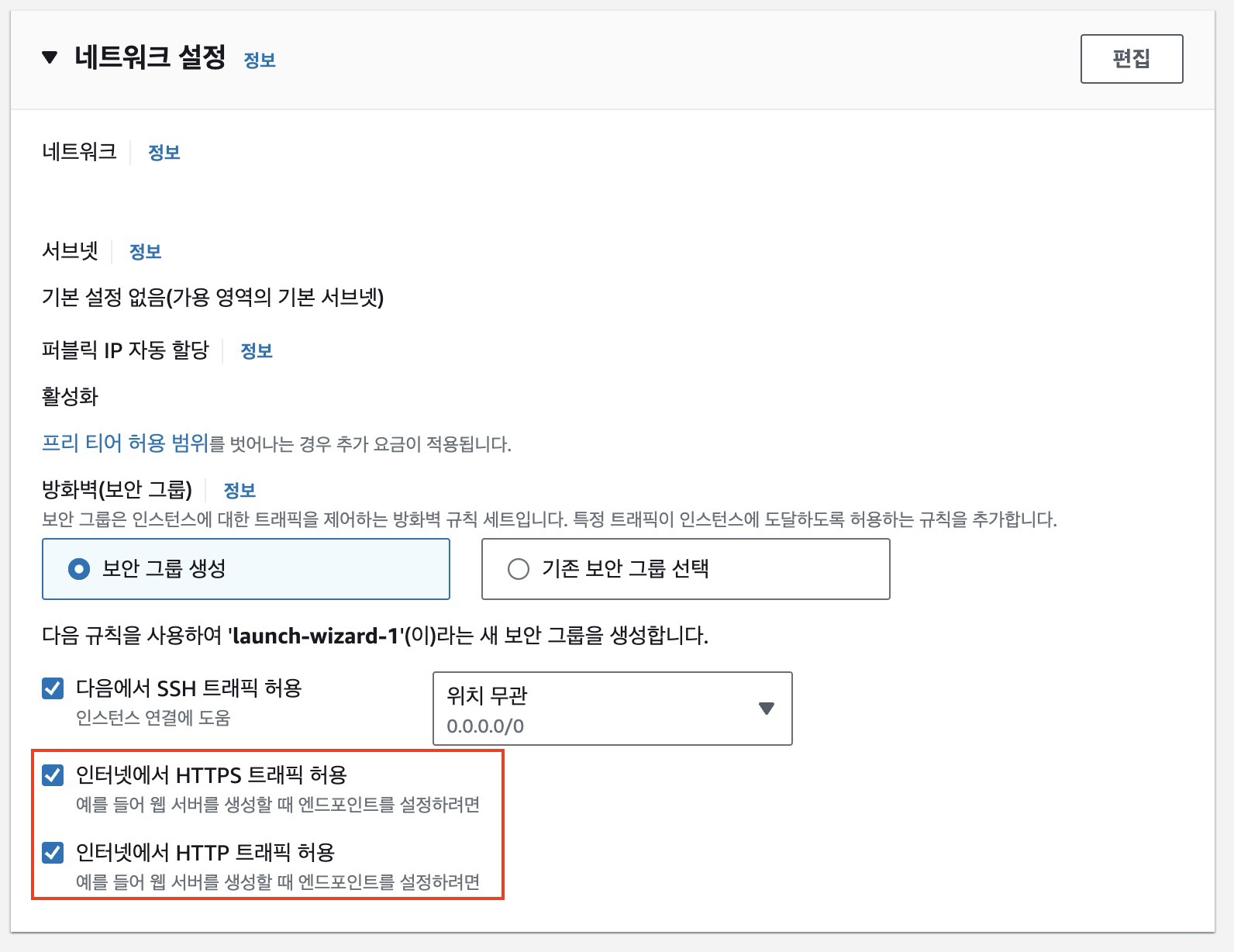Open 정보 link beside 방화벽(보안 그룹)
Screen dimensions: 1234x952
coord(240,491)
